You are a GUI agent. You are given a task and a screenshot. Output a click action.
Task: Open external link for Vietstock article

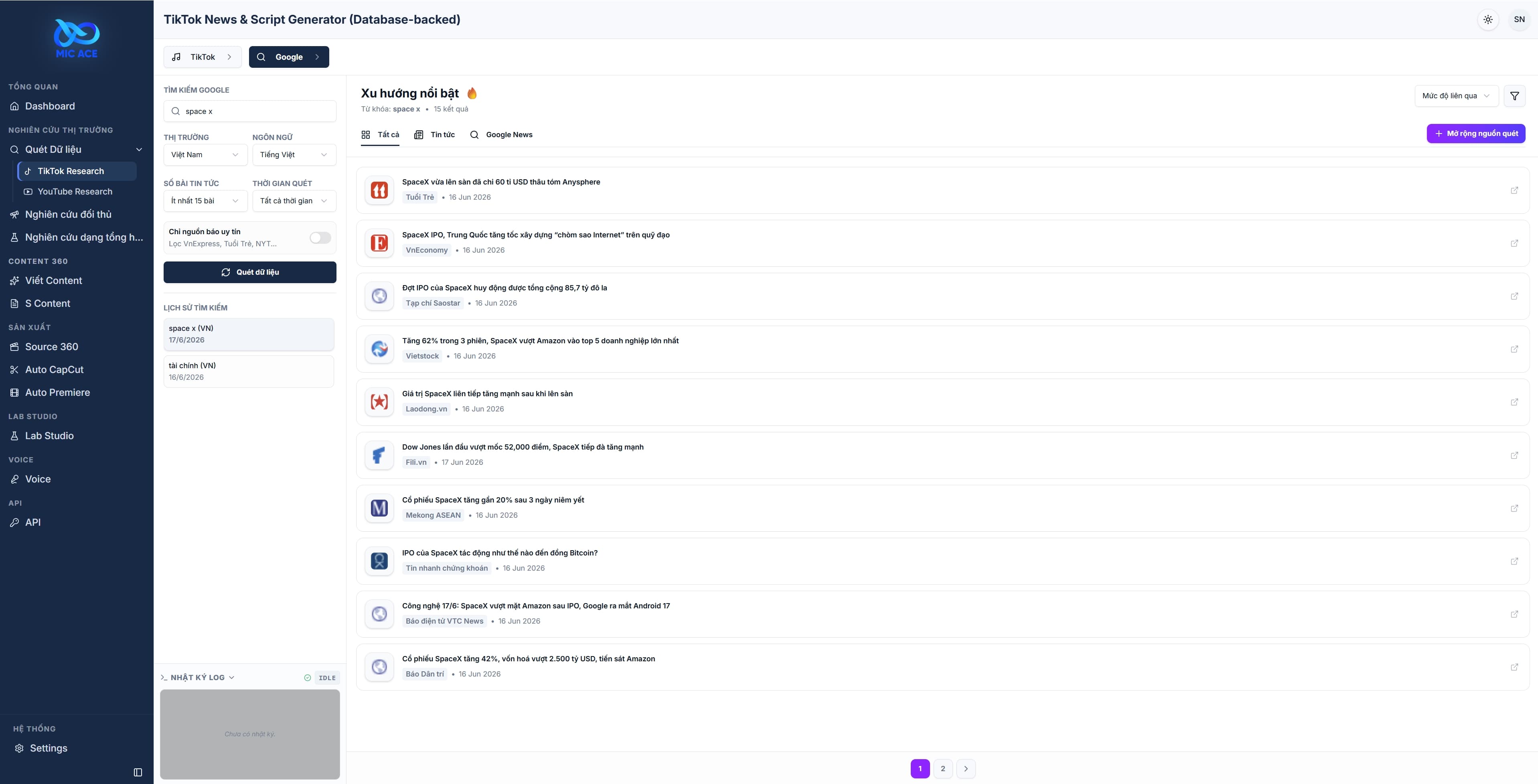click(1514, 349)
